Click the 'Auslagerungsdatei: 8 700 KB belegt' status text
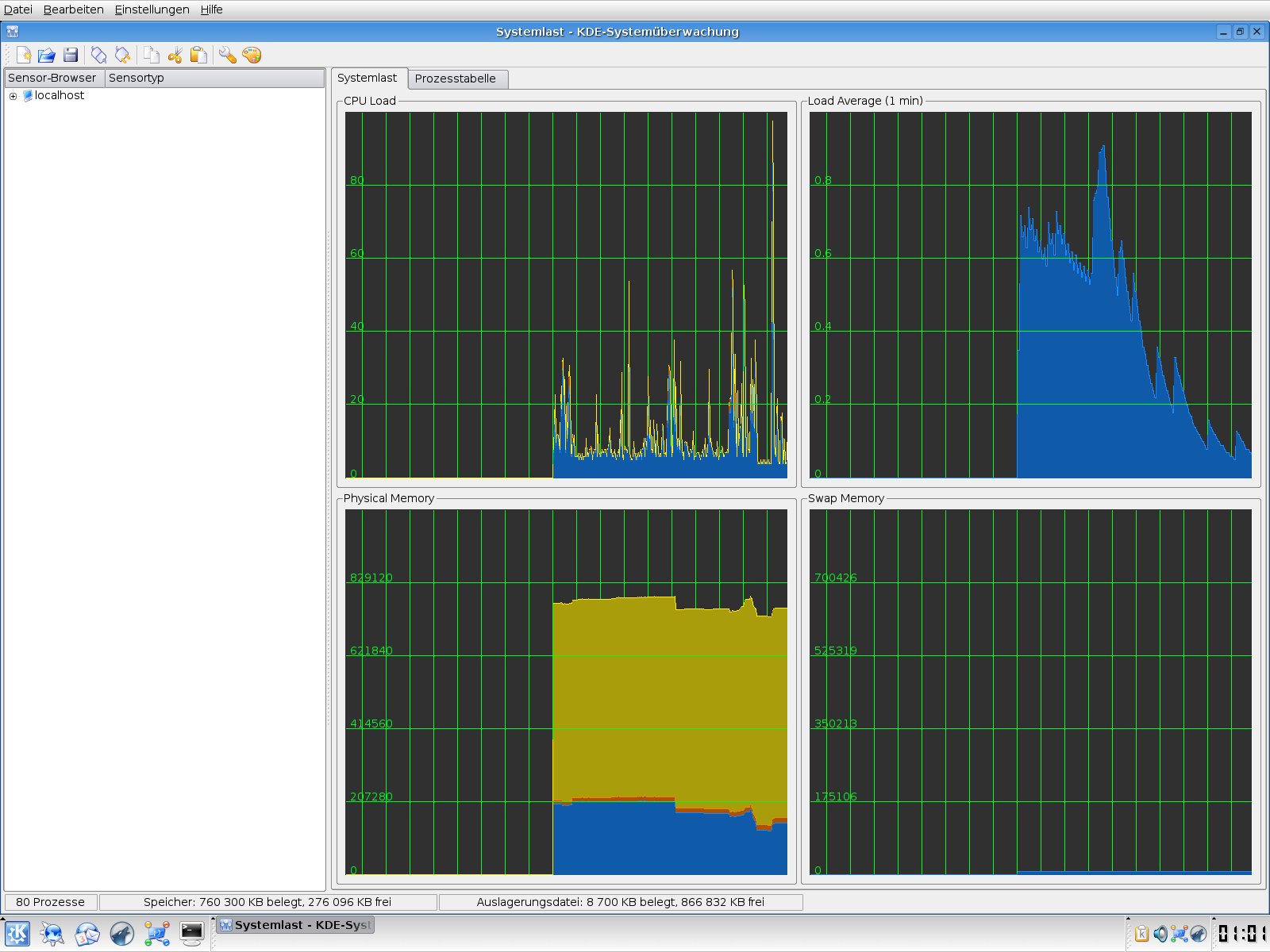 coord(621,902)
